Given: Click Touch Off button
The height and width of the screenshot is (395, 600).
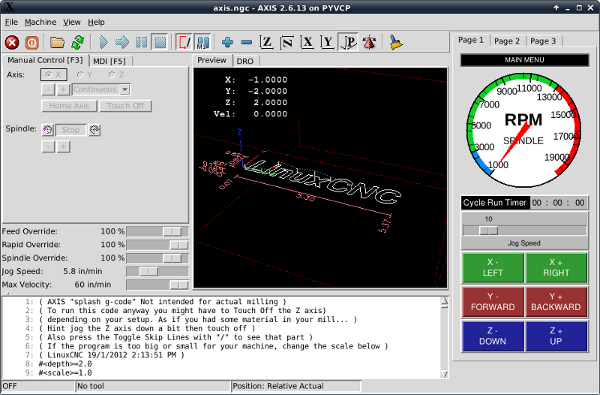Looking at the screenshot, I should click(126, 106).
